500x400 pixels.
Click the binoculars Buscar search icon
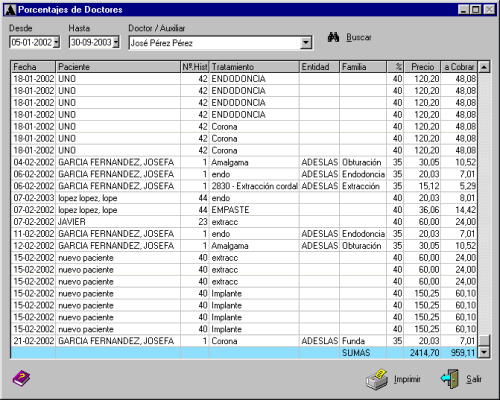pyautogui.click(x=333, y=37)
